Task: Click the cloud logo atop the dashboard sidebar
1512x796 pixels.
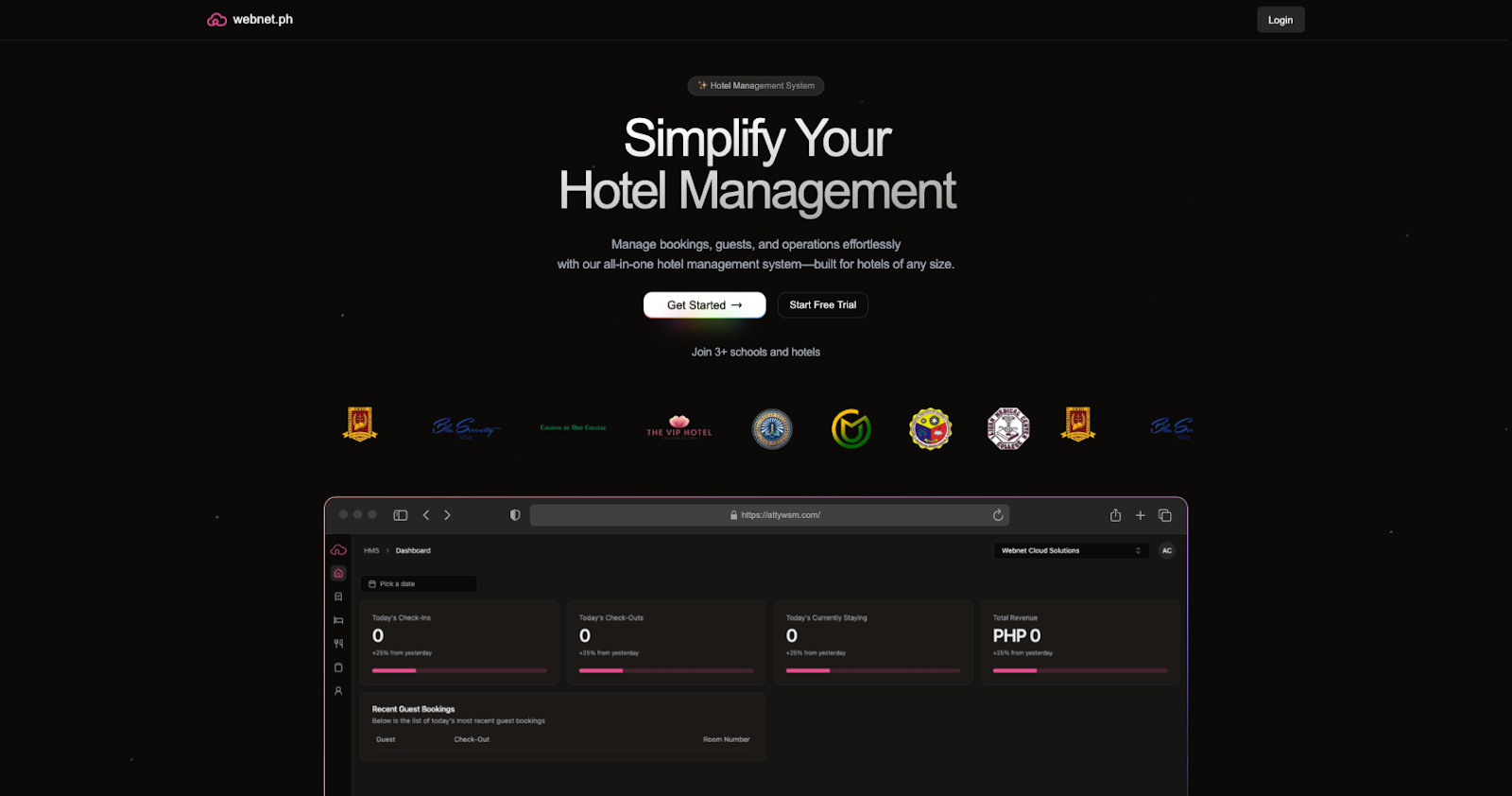Action: coord(338,550)
